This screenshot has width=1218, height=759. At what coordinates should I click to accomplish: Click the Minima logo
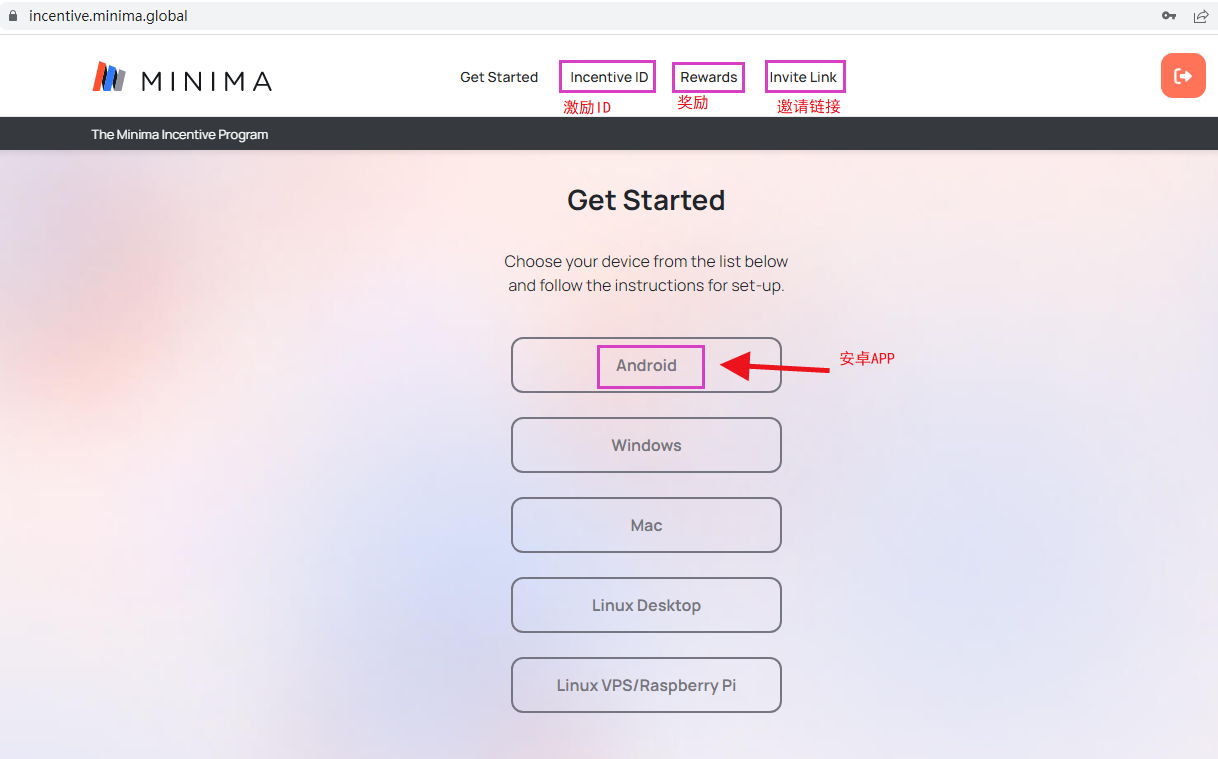pyautogui.click(x=182, y=77)
